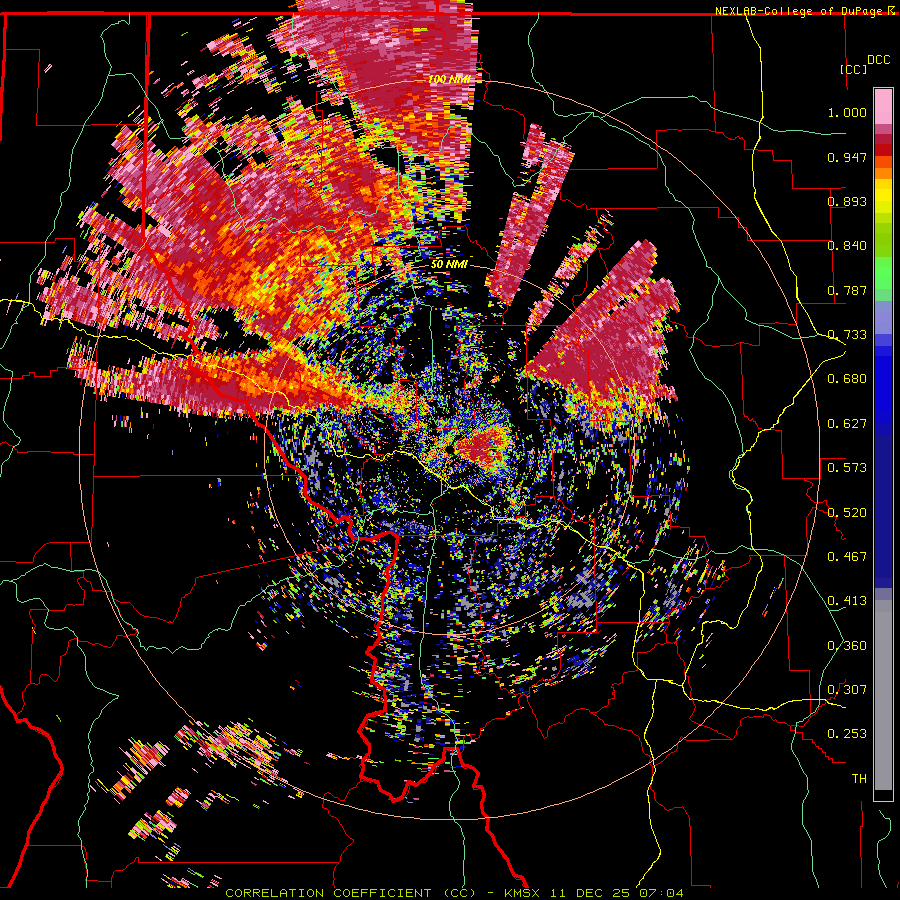Viewport: 900px width, 900px height.
Task: Click the 0.840 color scale value
Action: 847,246
